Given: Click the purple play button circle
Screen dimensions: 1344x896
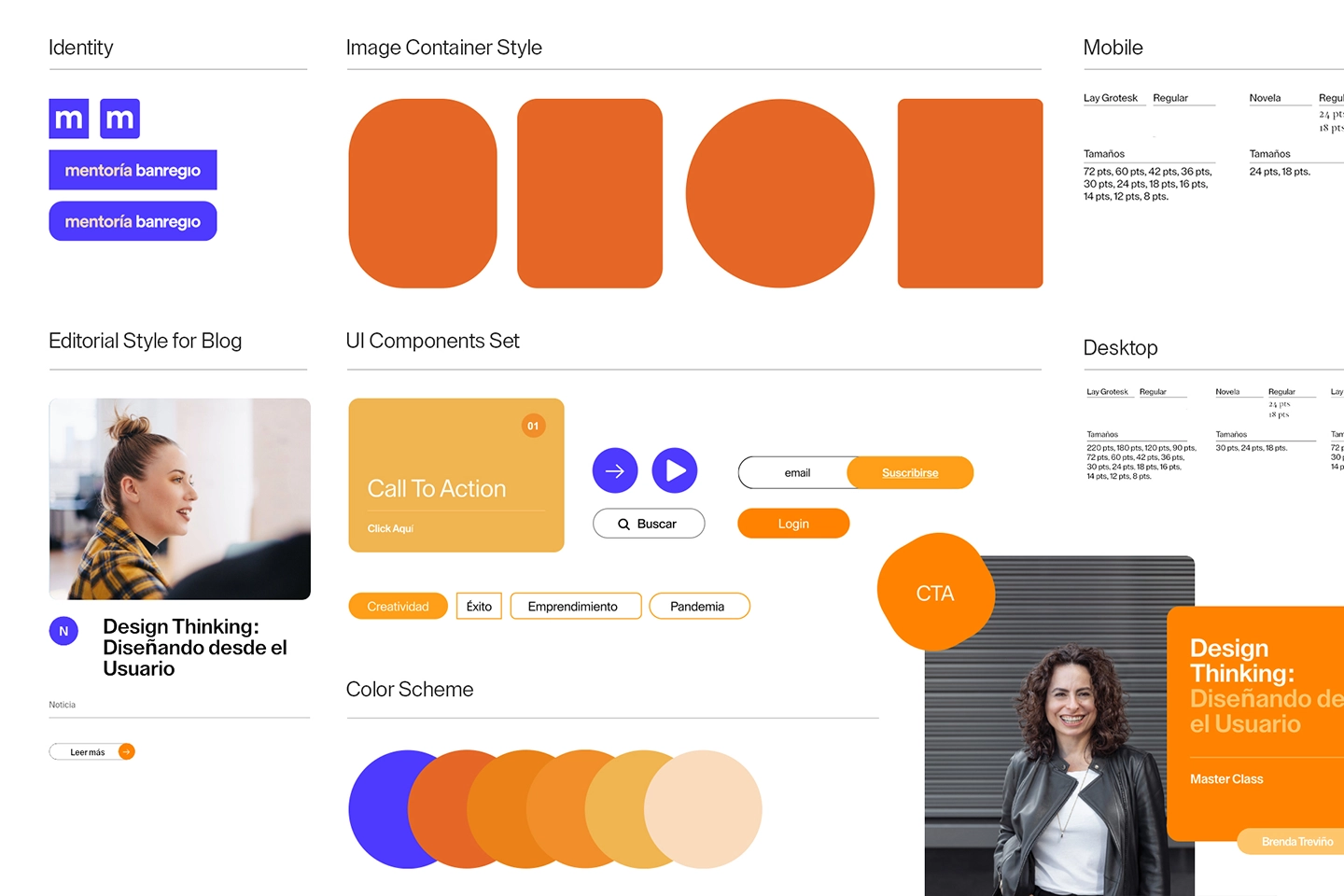Looking at the screenshot, I should coord(675,470).
